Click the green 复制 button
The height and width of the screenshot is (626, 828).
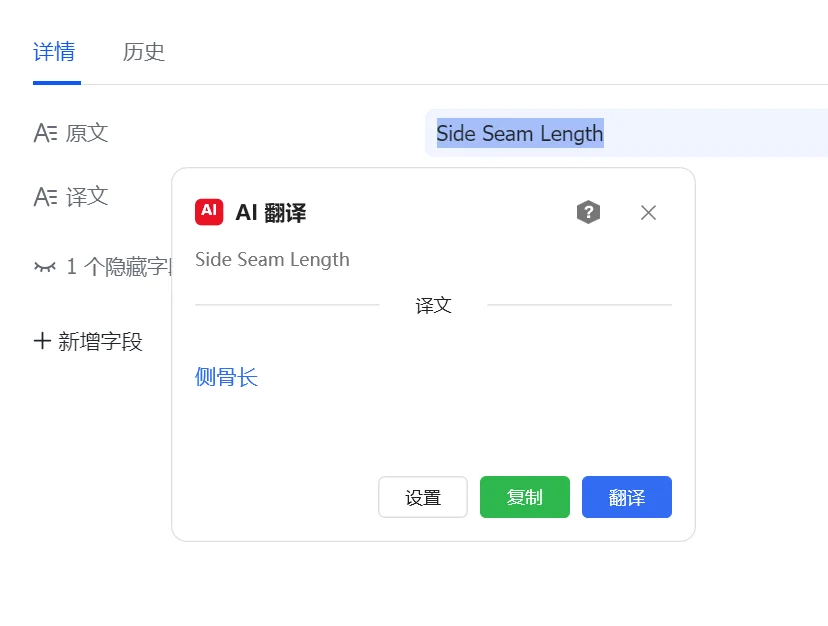click(525, 497)
